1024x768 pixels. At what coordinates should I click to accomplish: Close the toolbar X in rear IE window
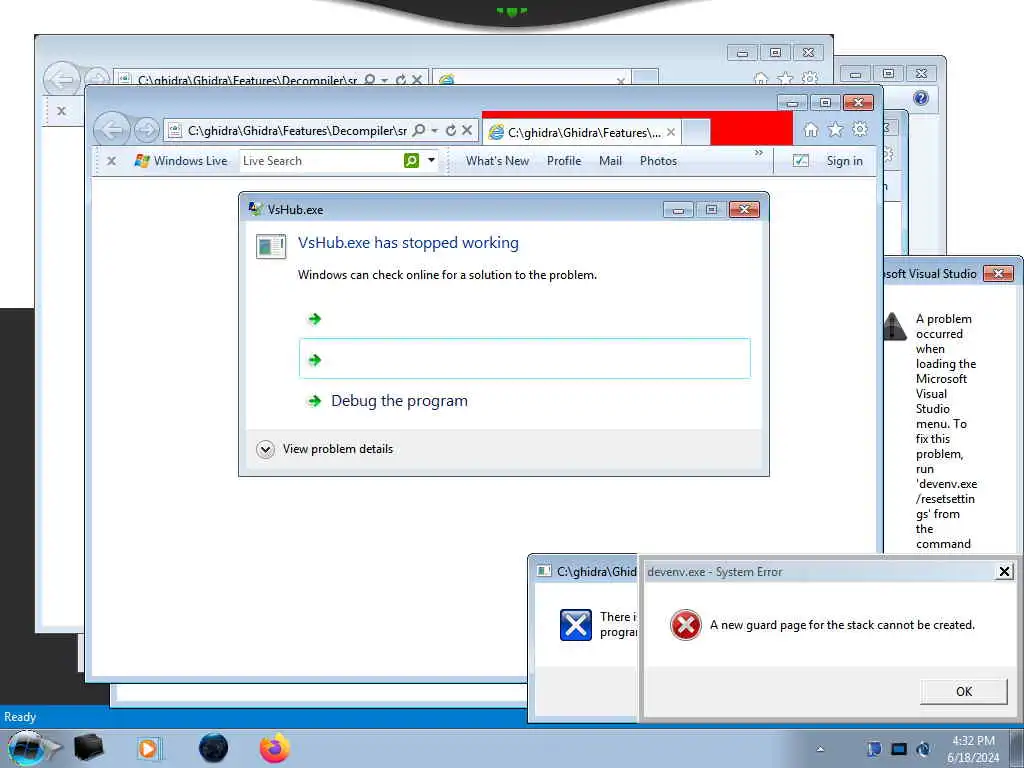point(61,111)
